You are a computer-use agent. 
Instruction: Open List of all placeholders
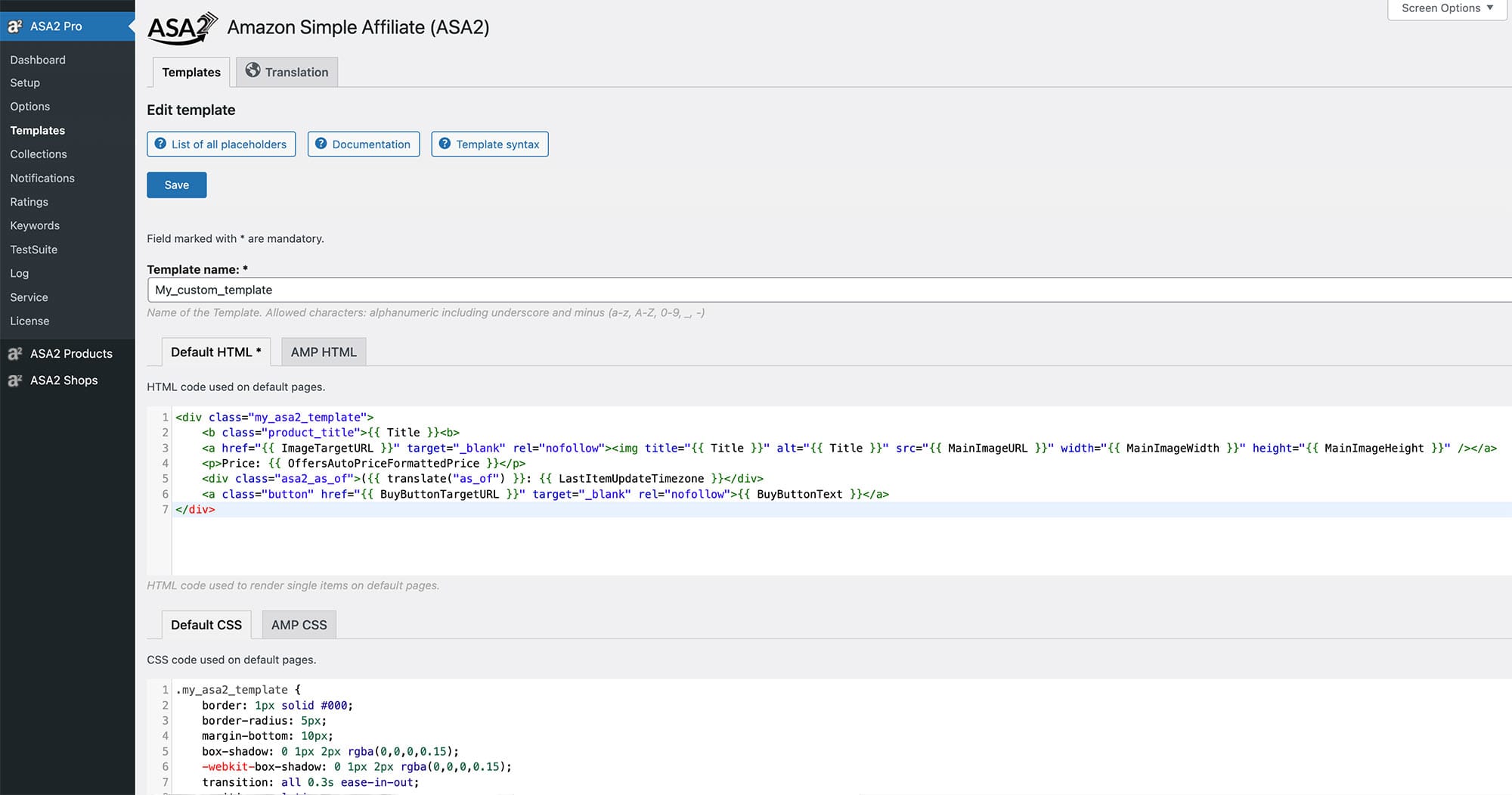(222, 144)
